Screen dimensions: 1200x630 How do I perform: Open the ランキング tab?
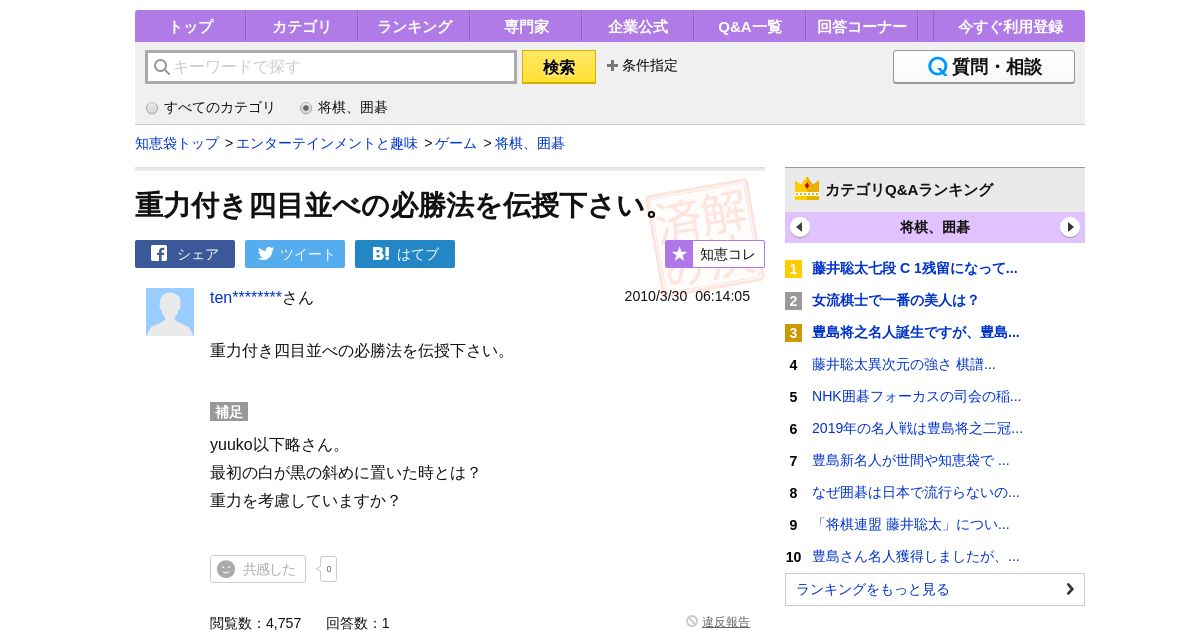click(x=414, y=26)
